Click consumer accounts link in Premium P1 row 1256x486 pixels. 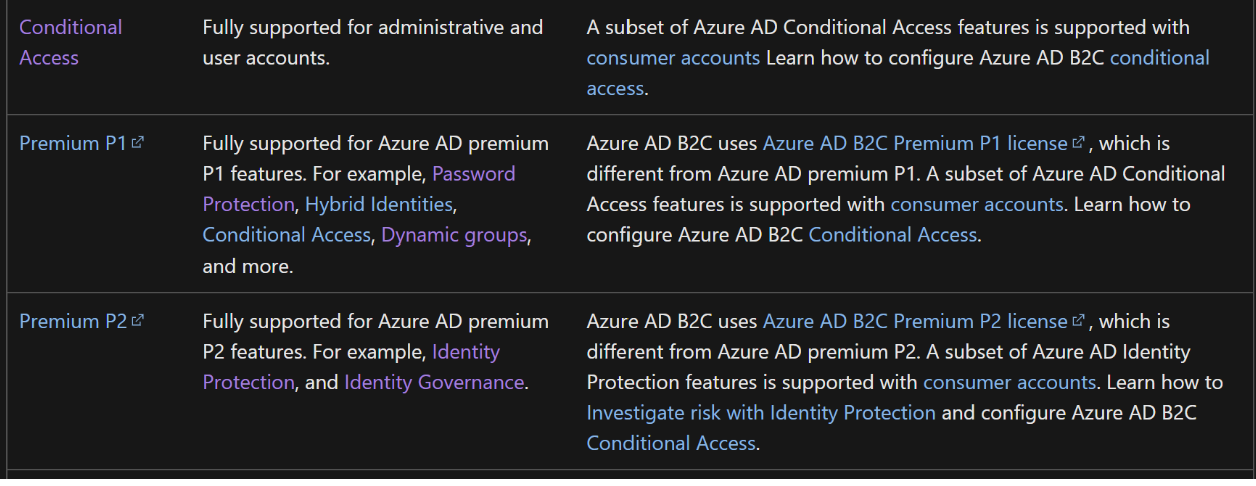976,204
